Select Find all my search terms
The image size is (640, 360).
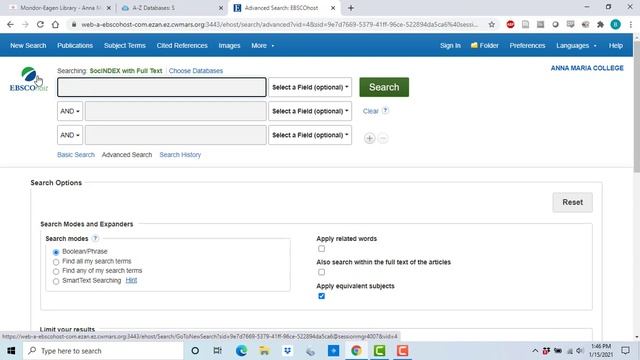[56, 262]
